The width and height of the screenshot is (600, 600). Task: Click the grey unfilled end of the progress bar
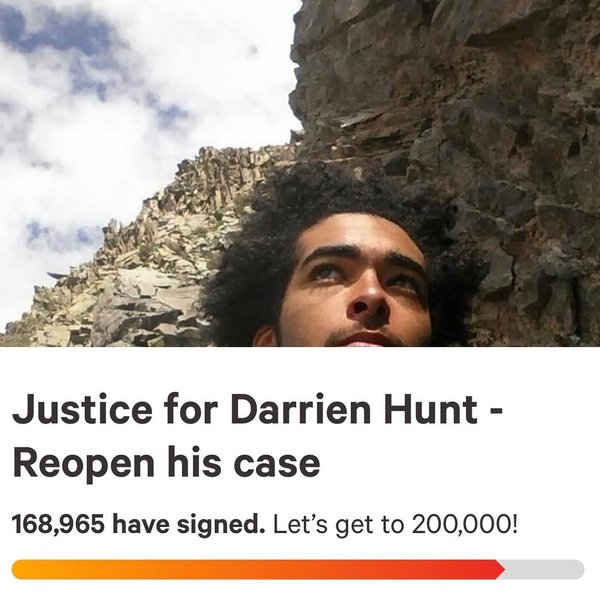545,569
